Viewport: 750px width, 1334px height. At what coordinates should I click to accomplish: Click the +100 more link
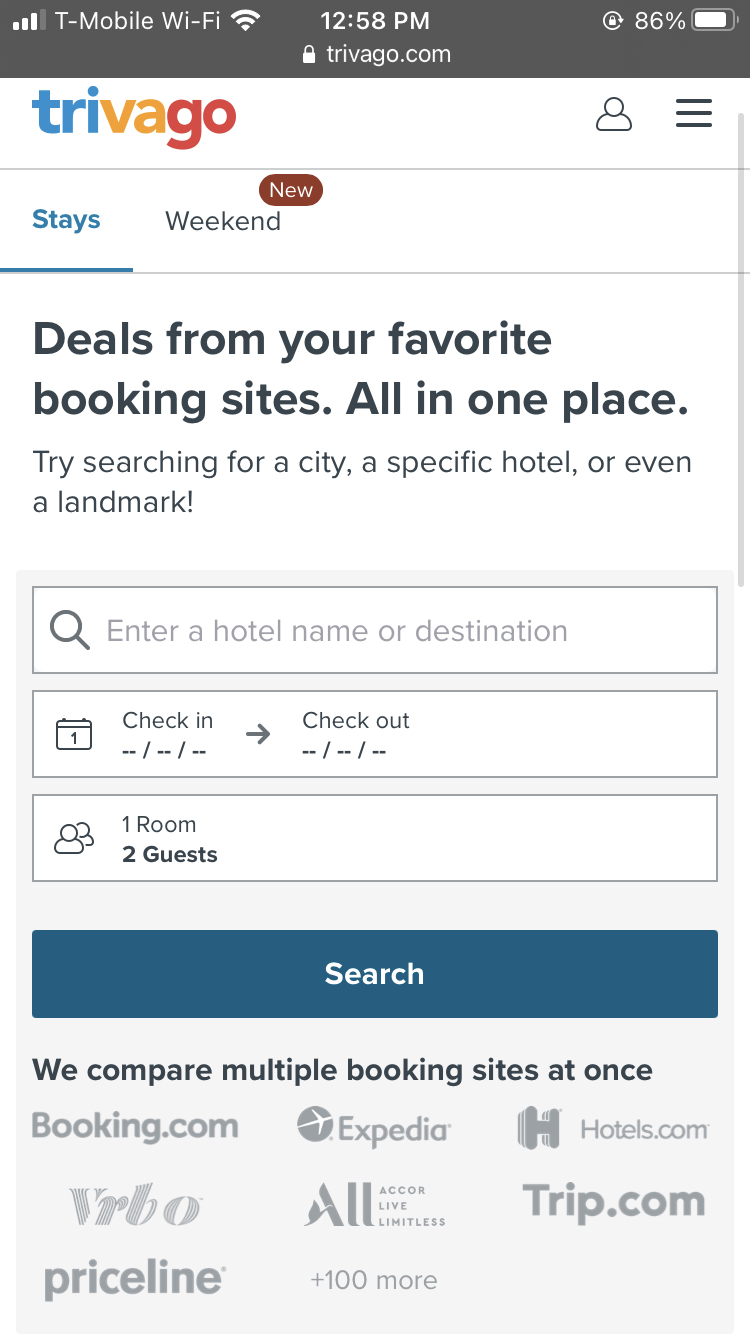pyautogui.click(x=373, y=1280)
